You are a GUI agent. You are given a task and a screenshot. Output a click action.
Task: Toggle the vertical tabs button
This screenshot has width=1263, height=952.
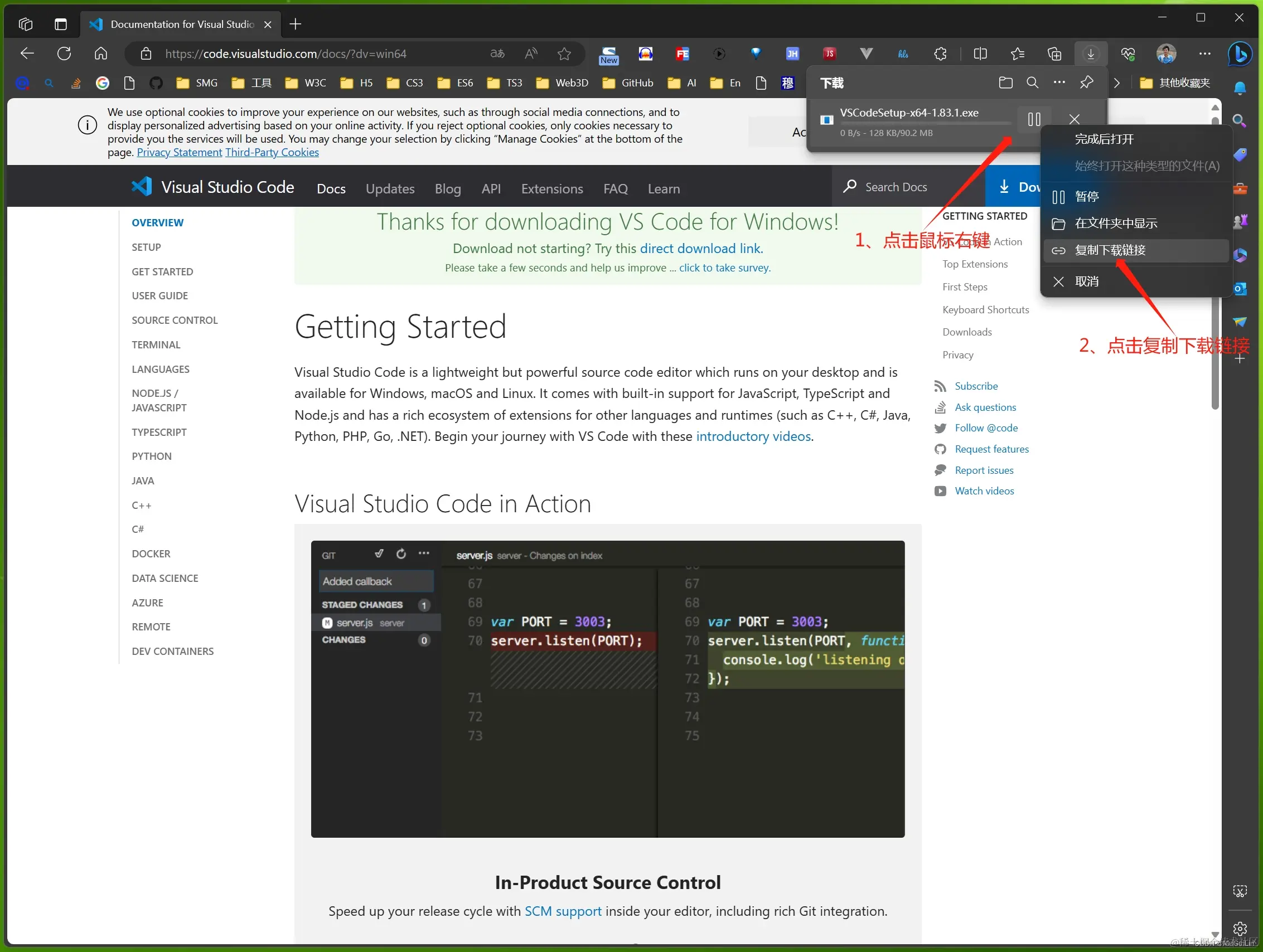pyautogui.click(x=61, y=24)
